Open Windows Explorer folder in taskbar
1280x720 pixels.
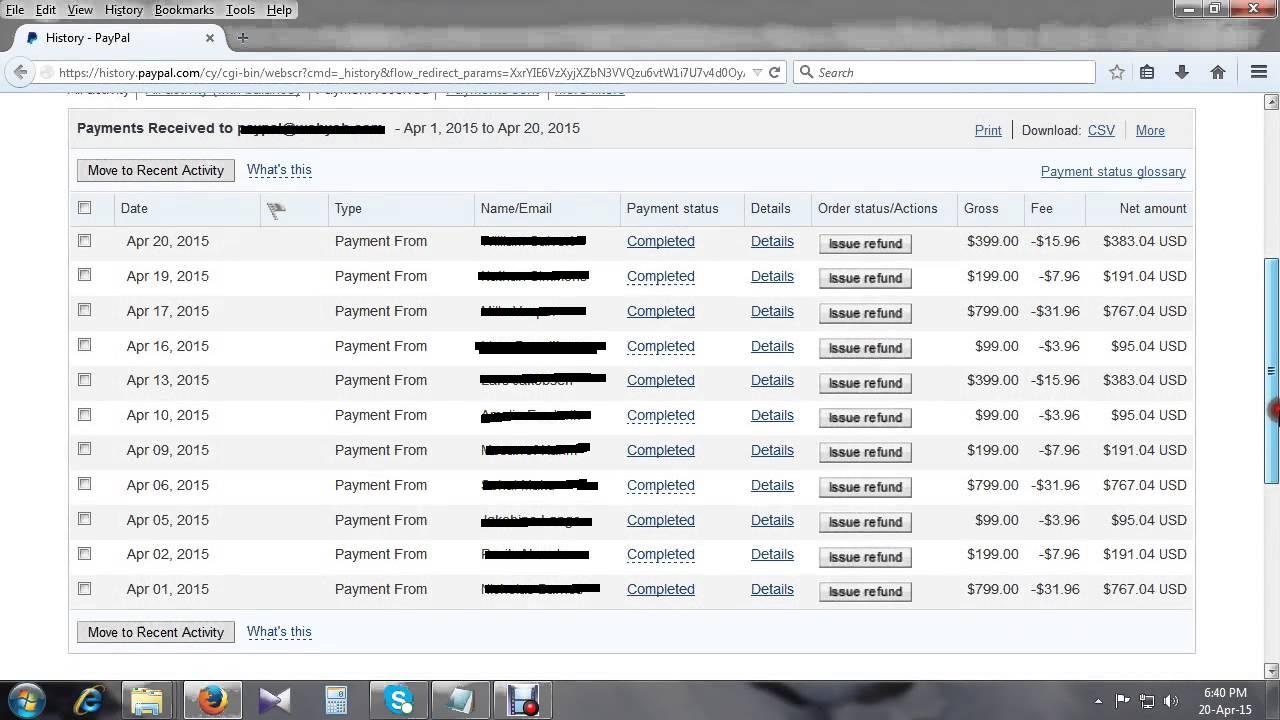147,701
